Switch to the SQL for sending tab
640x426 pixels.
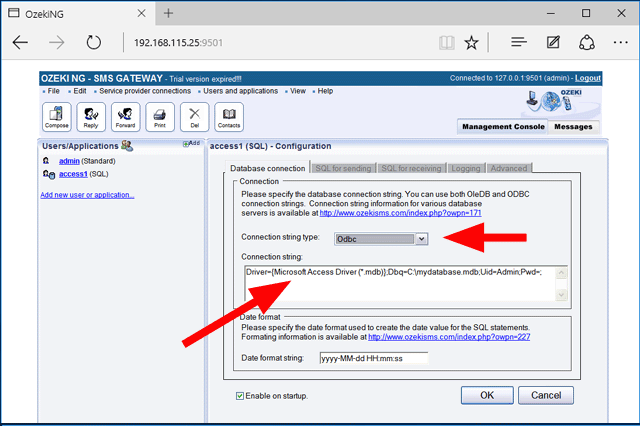(x=341, y=168)
